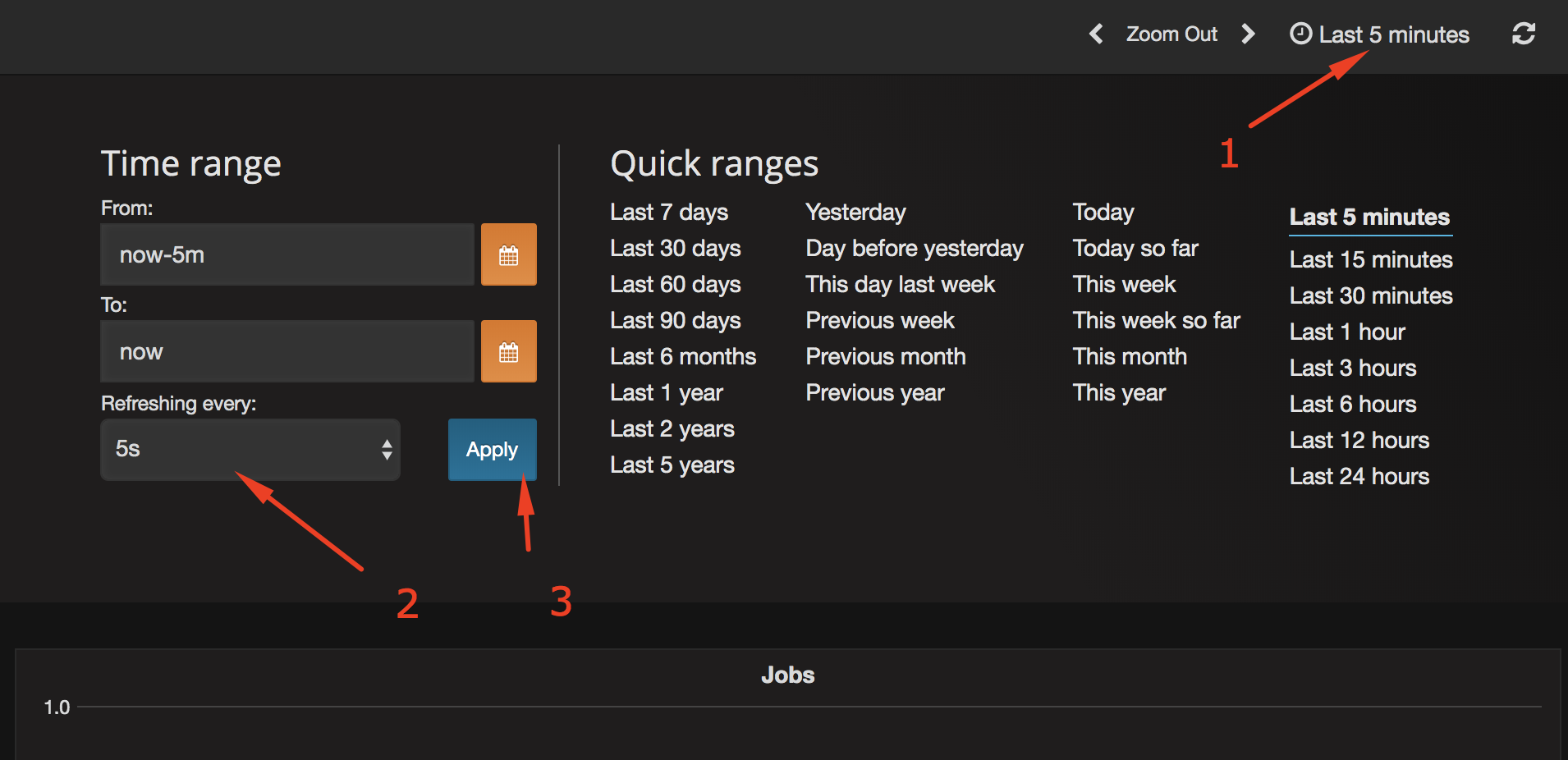1568x760 pixels.
Task: Click the To field containing now
Action: pyautogui.click(x=287, y=351)
